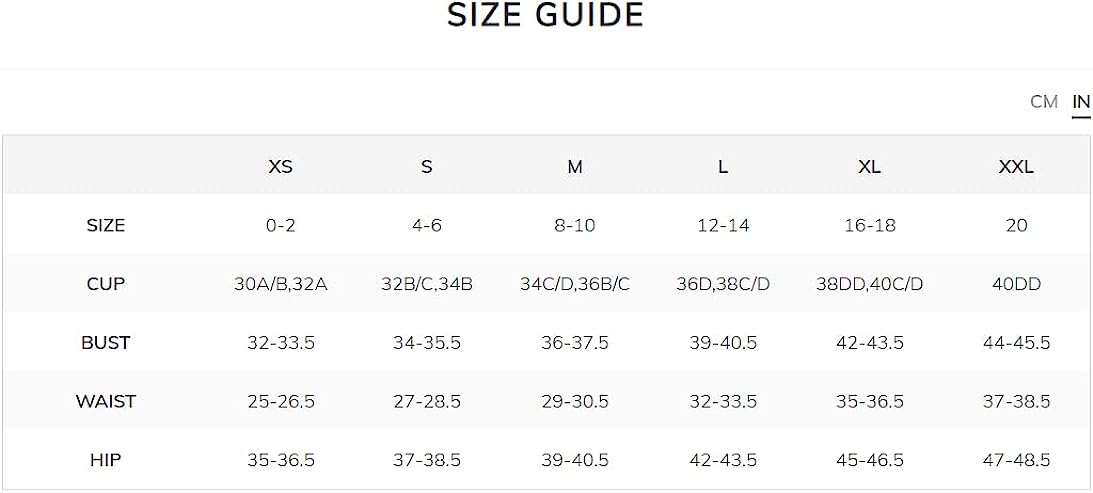Click the 34C/D,36B/C cup cell
Viewport: 1093px width, 493px height.
(575, 285)
